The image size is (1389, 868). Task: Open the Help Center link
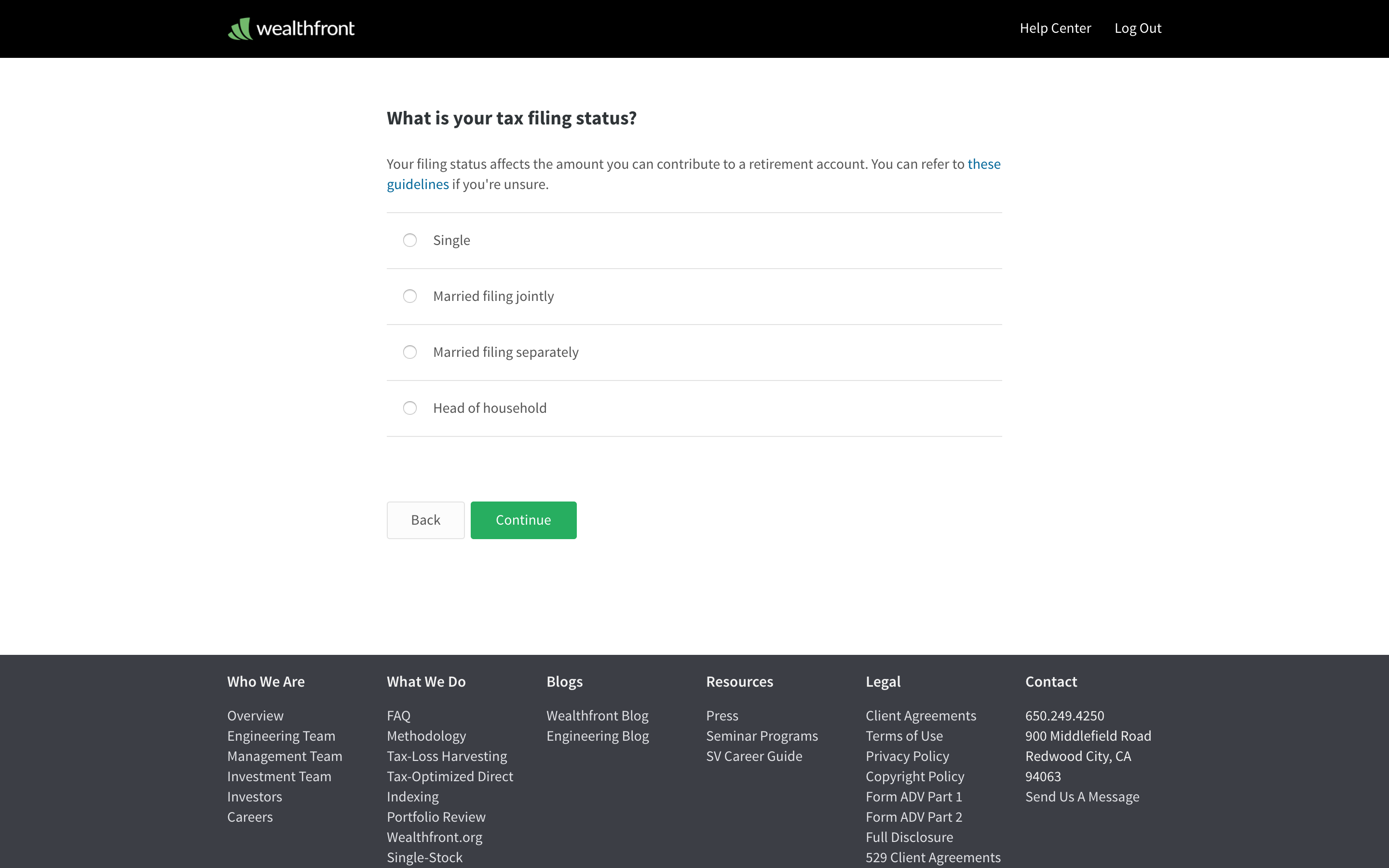1055,28
